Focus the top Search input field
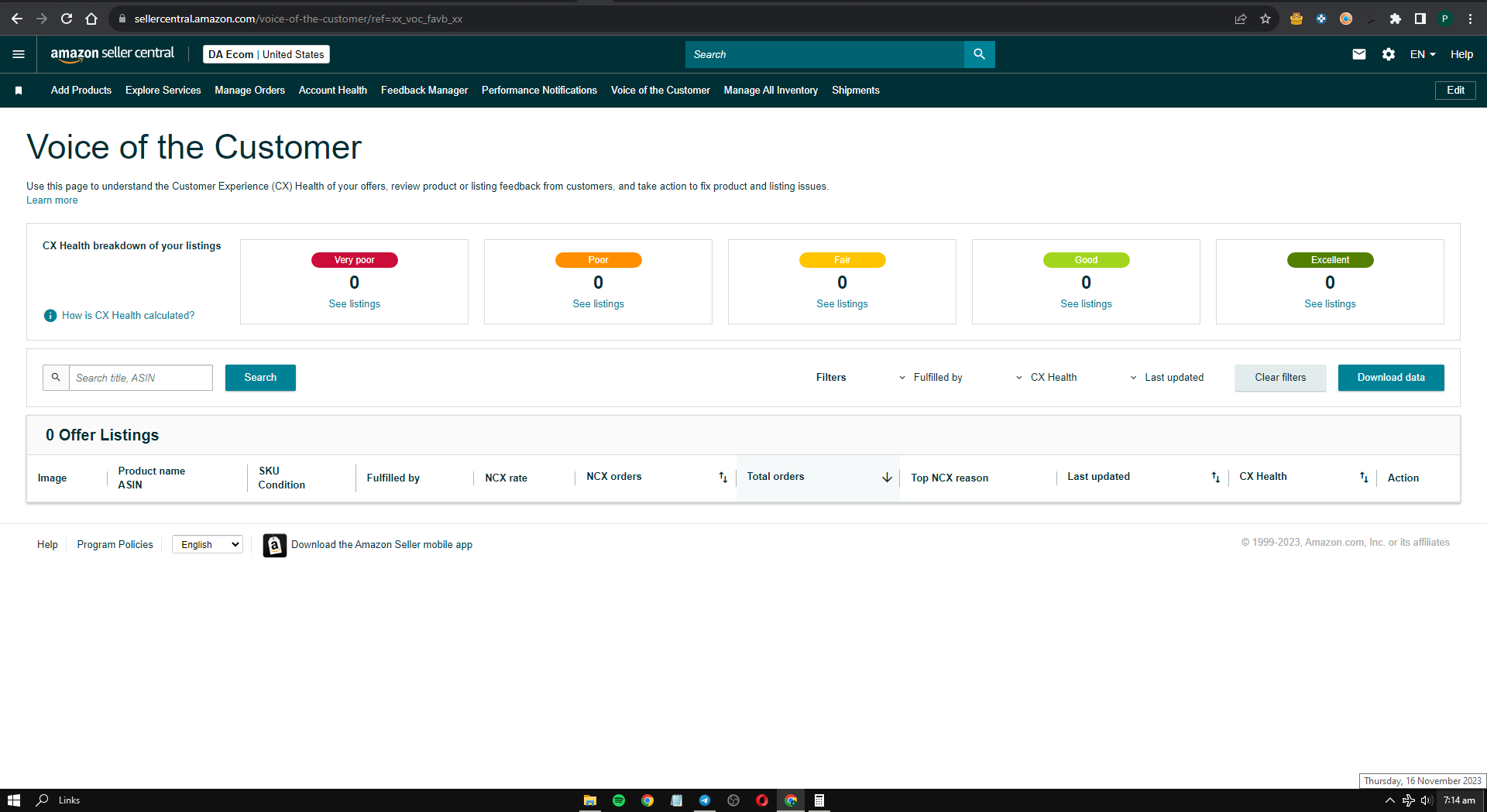The height and width of the screenshot is (812, 1487). pyautogui.click(x=825, y=54)
